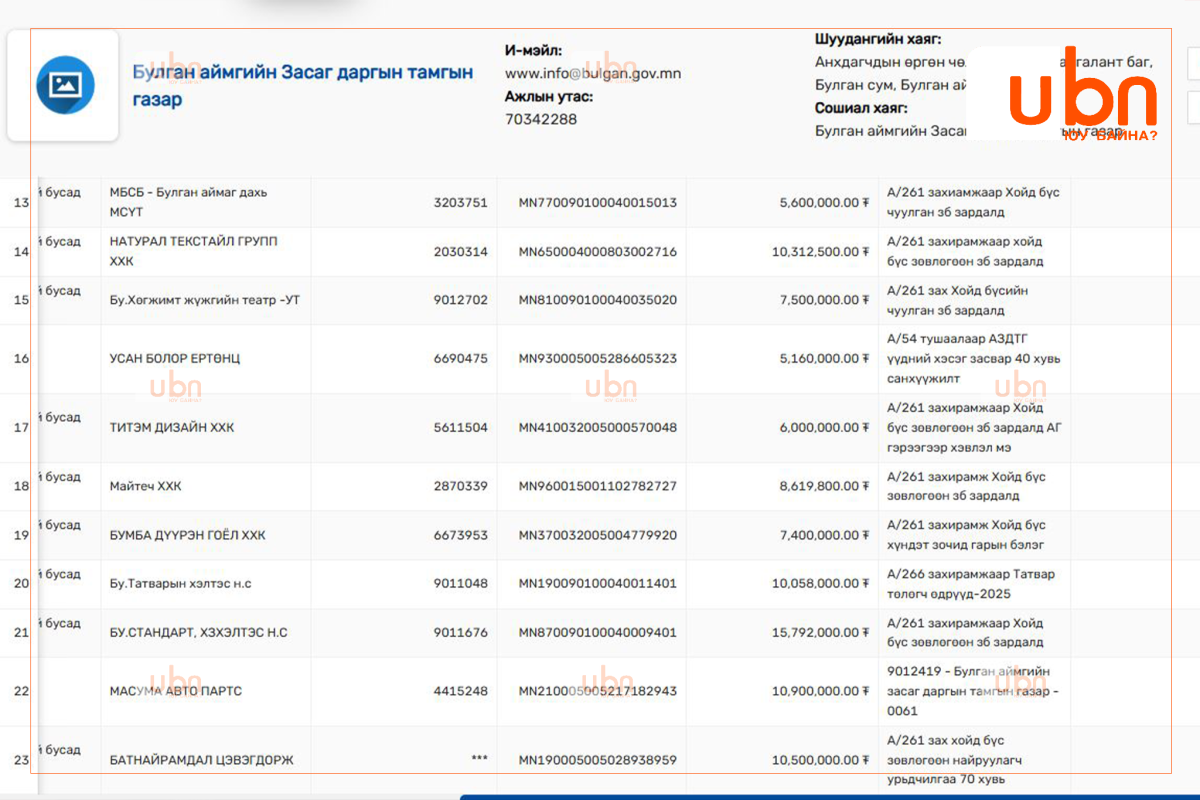Click the organization image placeholder icon
This screenshot has height=800, width=1200.
(x=65, y=85)
